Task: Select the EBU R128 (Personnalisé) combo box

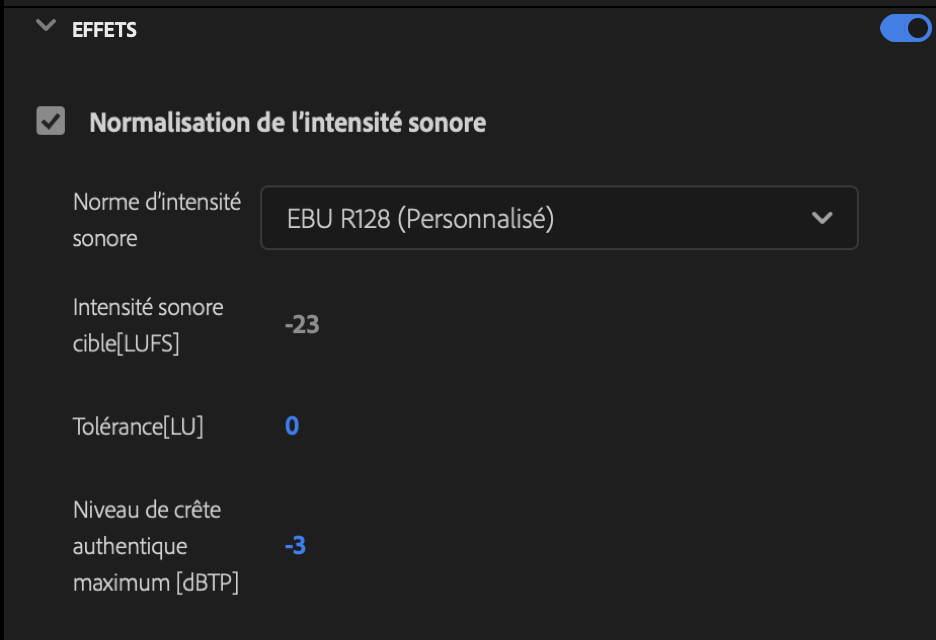Action: click(x=558, y=217)
